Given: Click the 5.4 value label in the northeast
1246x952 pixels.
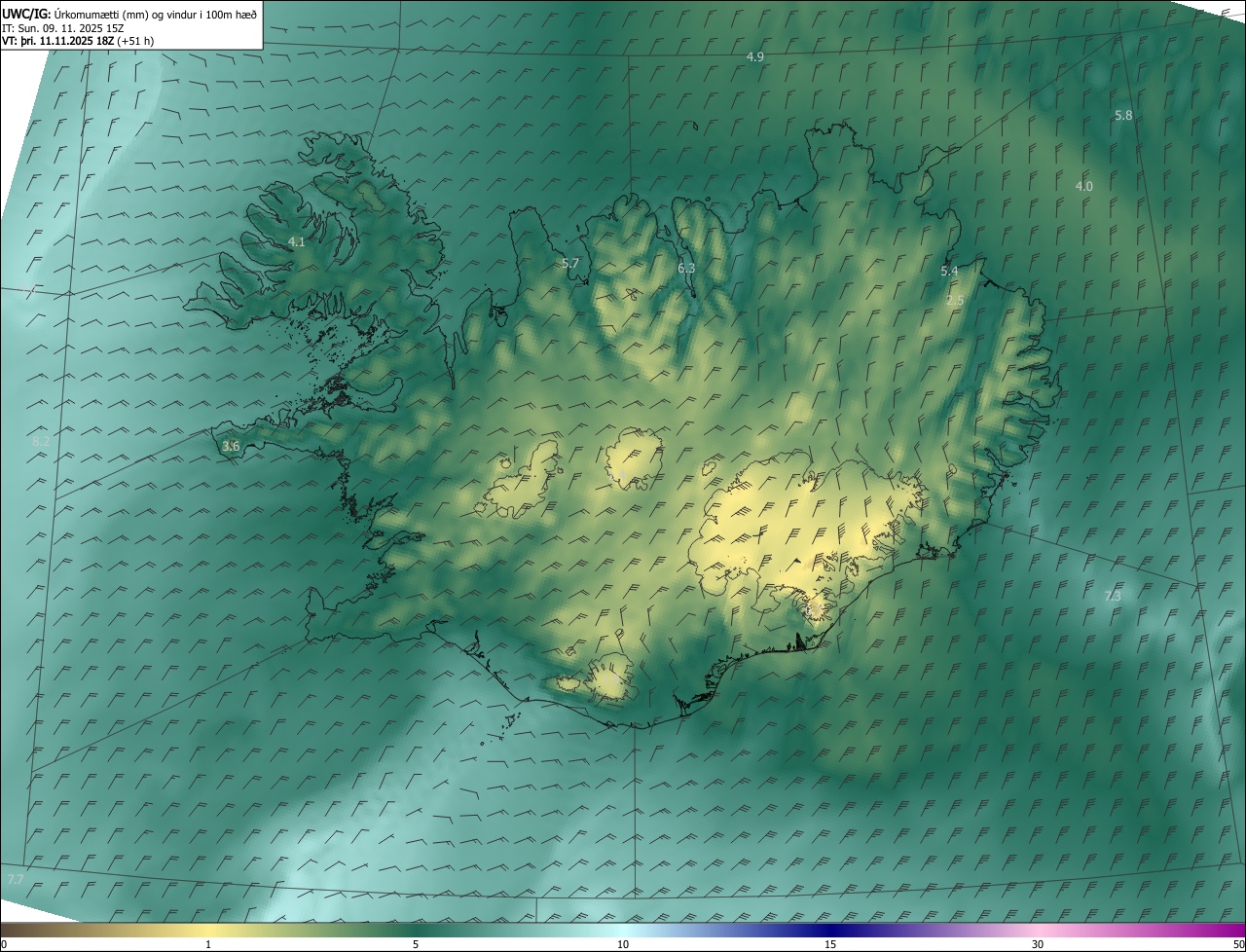Looking at the screenshot, I should (949, 272).
